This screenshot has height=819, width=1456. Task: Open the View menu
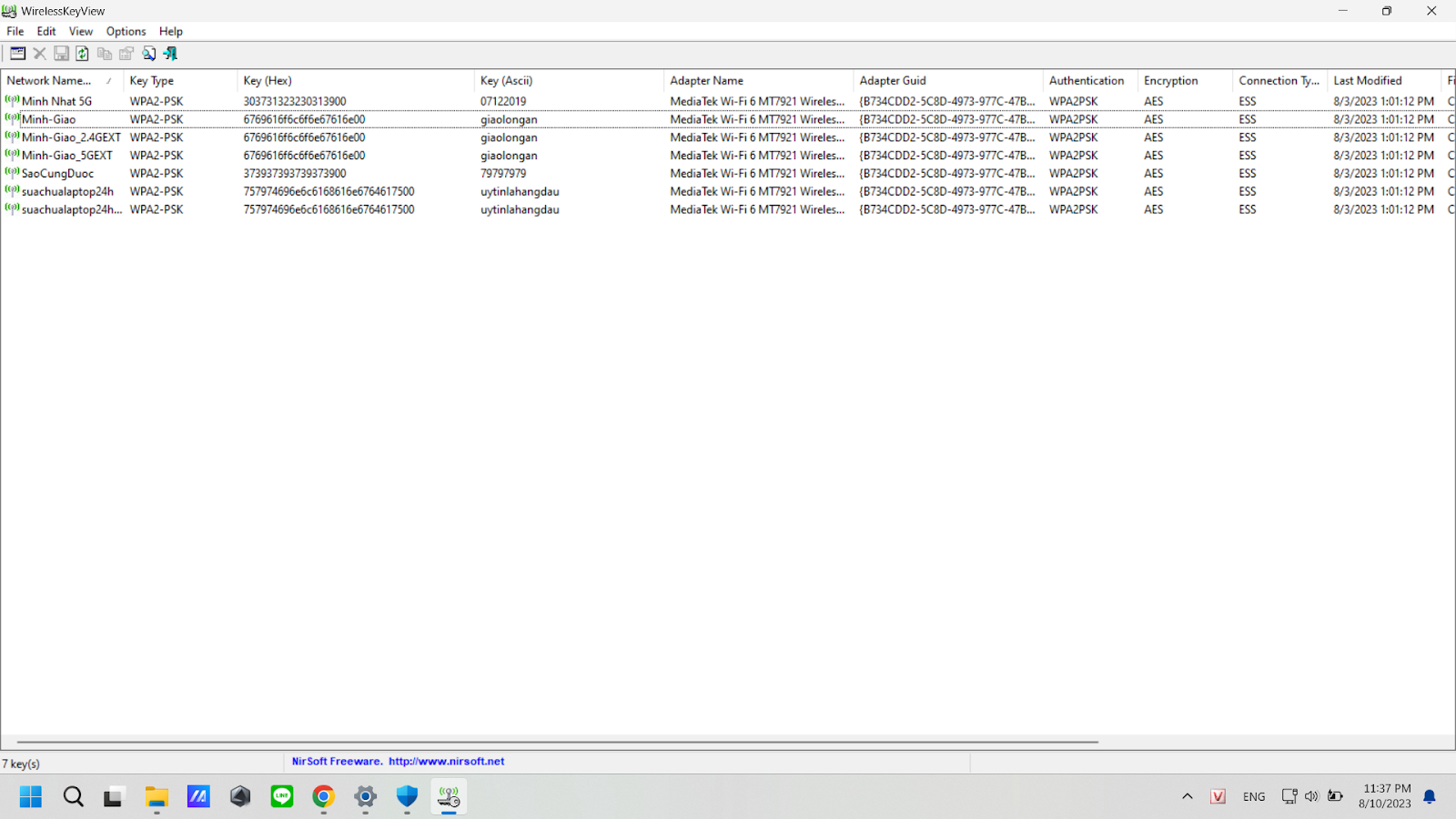tap(81, 31)
